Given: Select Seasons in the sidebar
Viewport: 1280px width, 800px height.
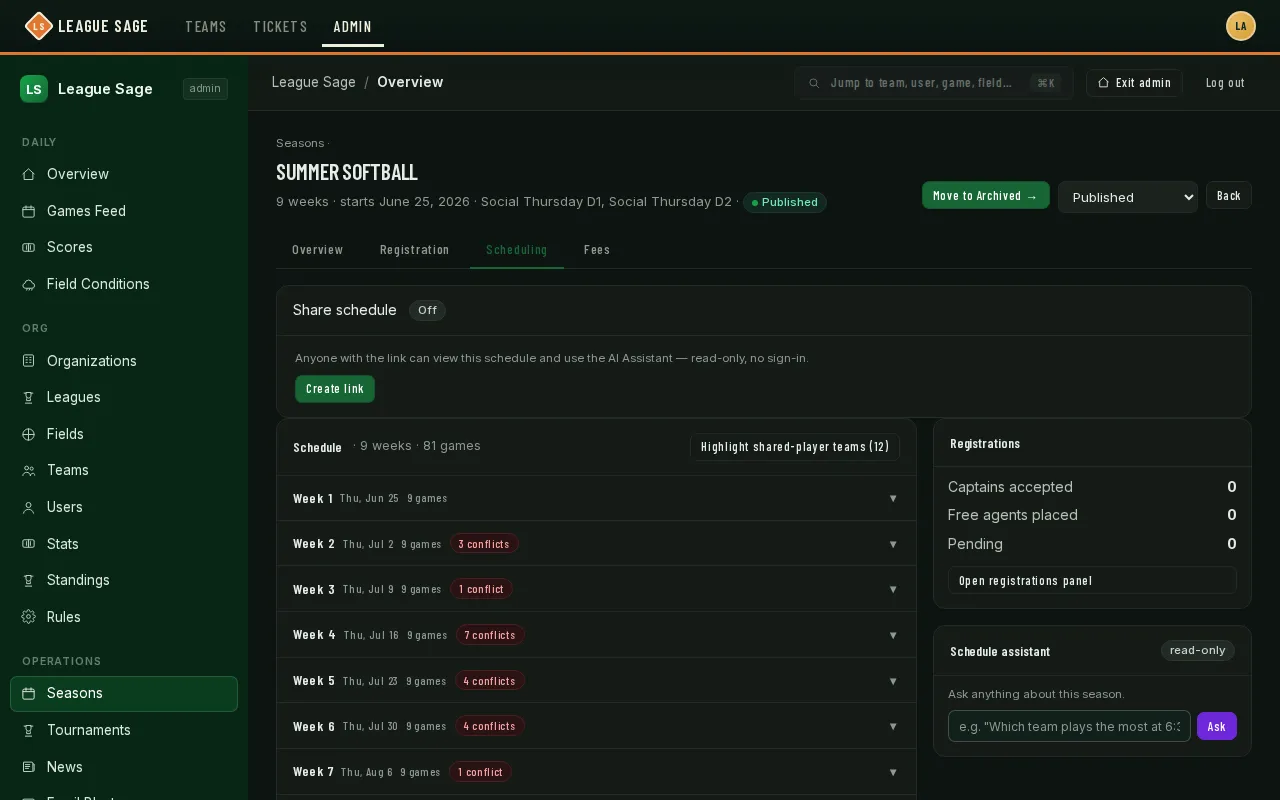Looking at the screenshot, I should [x=124, y=694].
